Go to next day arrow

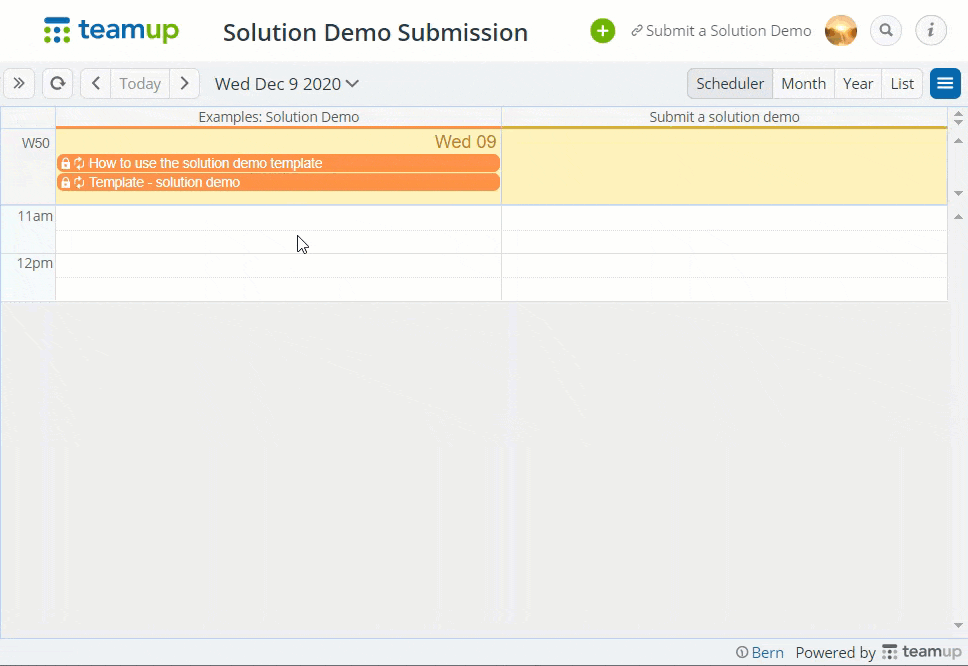(184, 83)
